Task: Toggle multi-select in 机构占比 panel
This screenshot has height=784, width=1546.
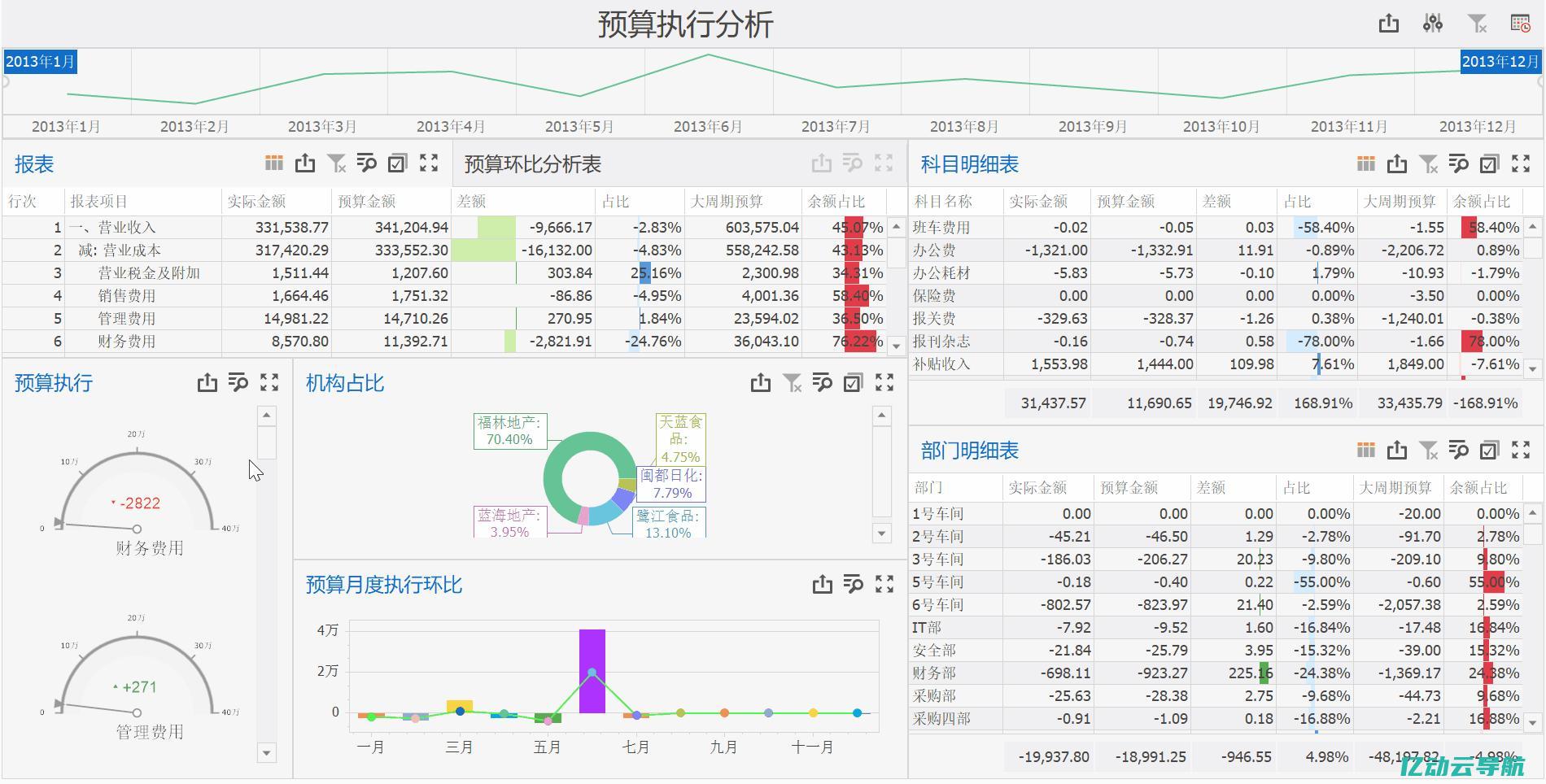Action: point(853,382)
